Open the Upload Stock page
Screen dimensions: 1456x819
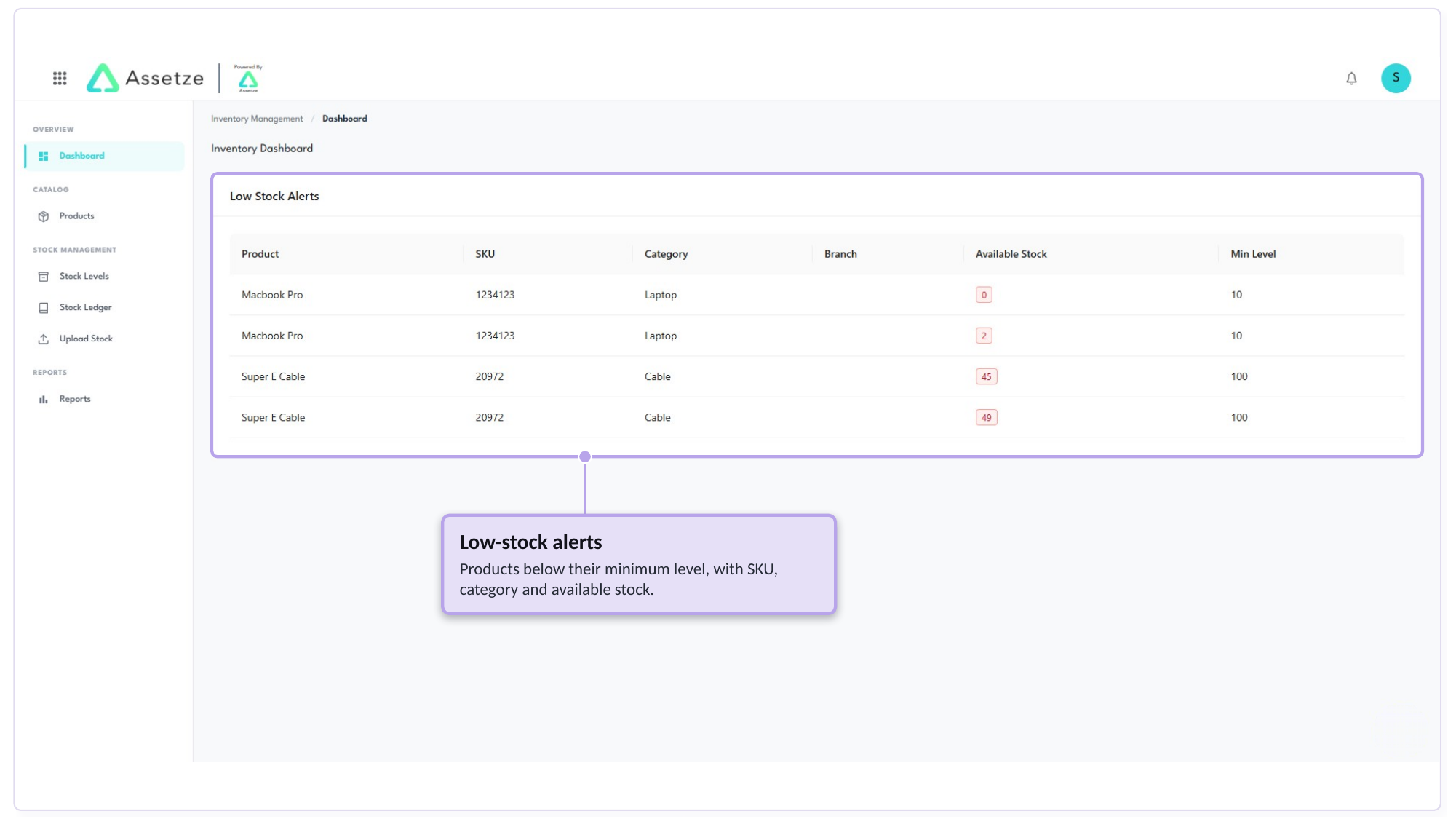(x=104, y=339)
